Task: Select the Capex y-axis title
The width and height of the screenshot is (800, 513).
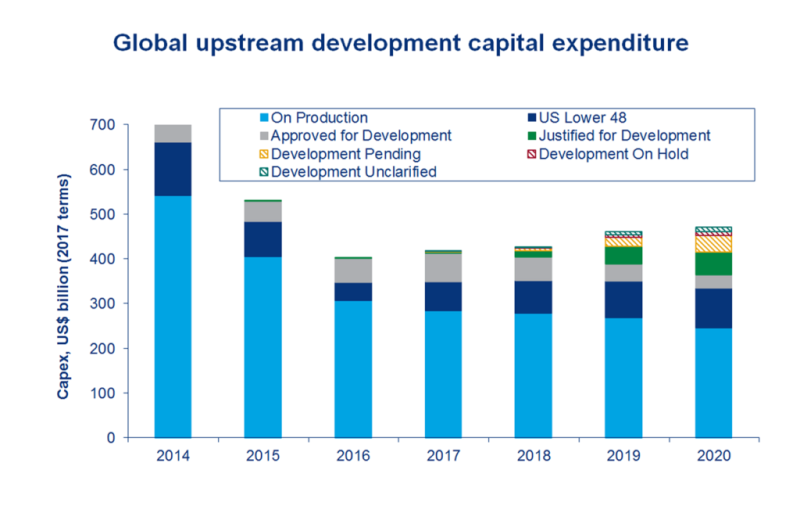Action: point(63,281)
